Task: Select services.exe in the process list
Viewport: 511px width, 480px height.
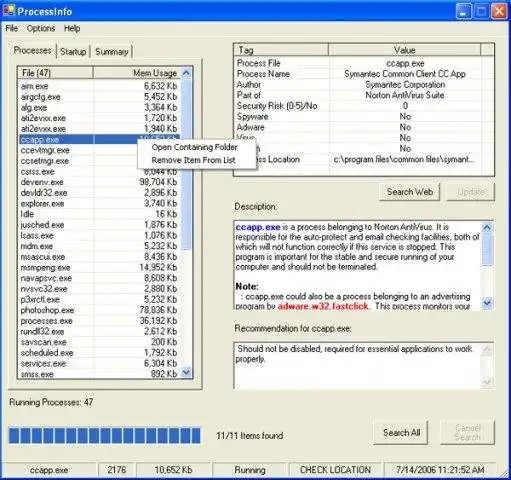Action: tap(99, 364)
